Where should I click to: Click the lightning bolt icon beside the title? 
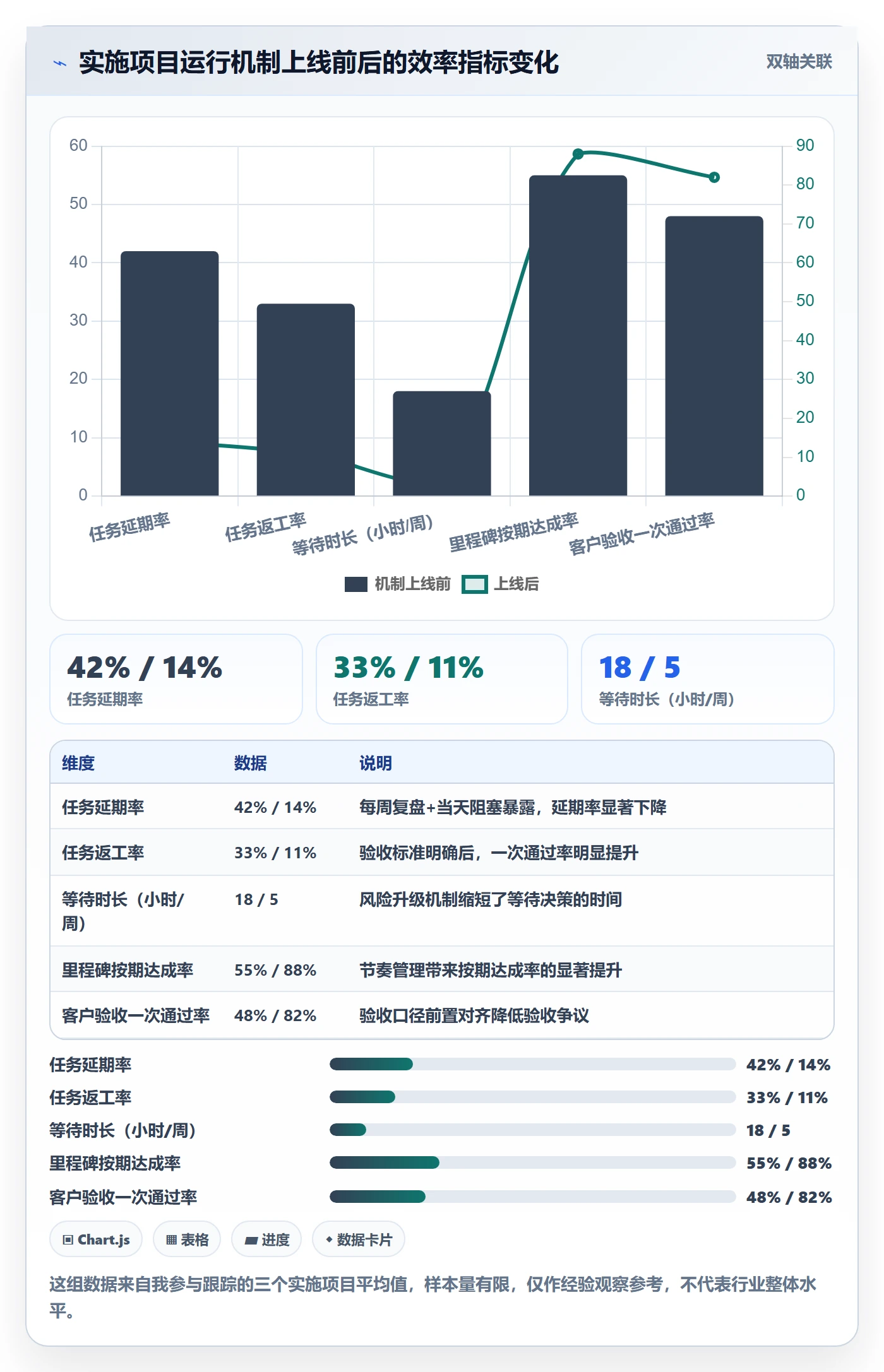(60, 63)
